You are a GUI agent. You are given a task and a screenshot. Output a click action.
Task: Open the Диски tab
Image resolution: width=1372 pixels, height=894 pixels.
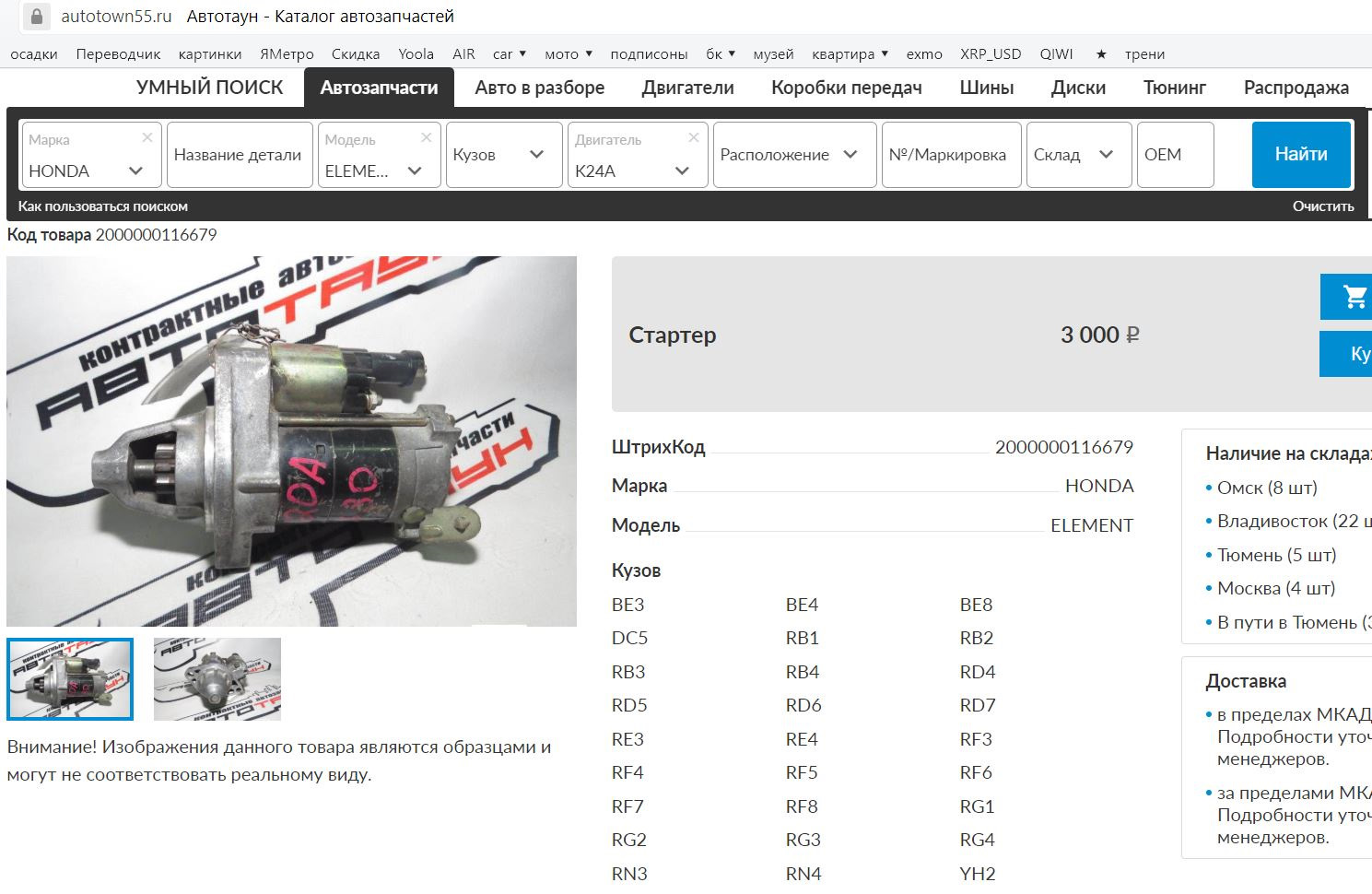[x=1079, y=88]
